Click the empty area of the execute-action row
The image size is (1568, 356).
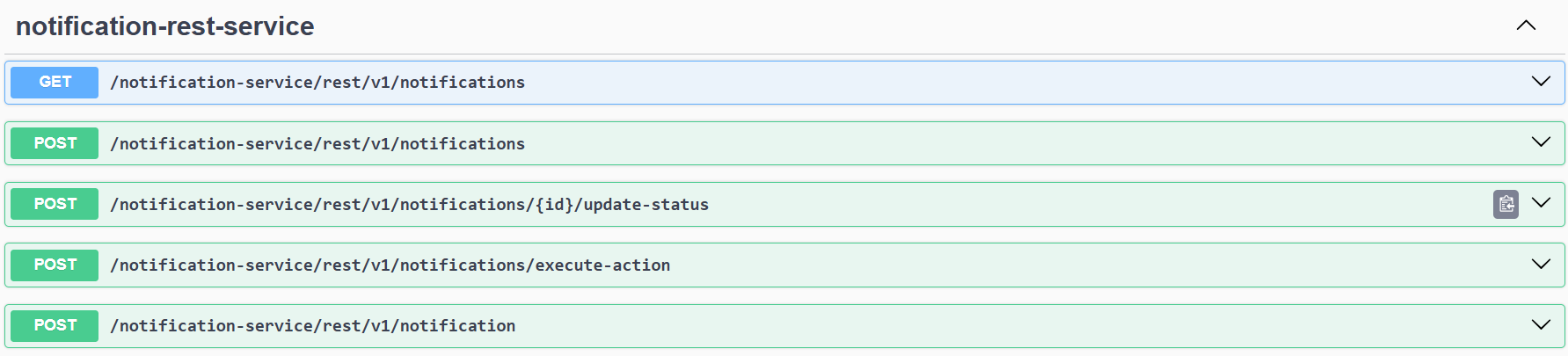tap(1099, 265)
